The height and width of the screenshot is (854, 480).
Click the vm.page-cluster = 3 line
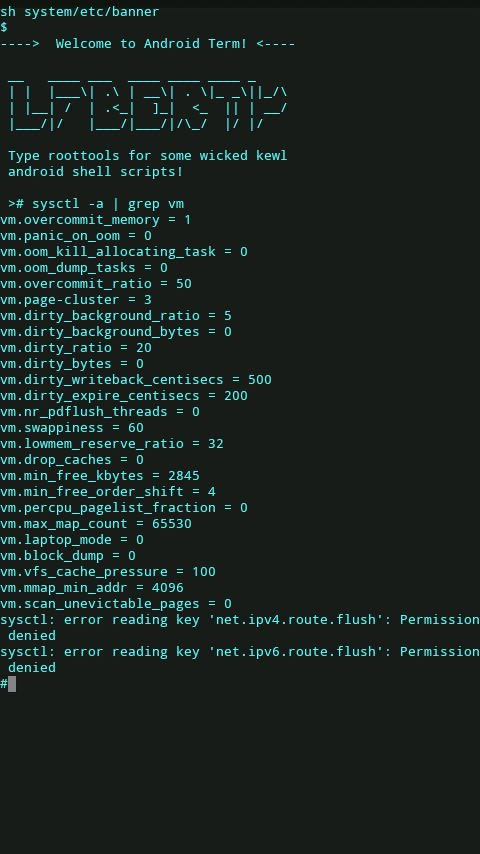pyautogui.click(x=76, y=300)
